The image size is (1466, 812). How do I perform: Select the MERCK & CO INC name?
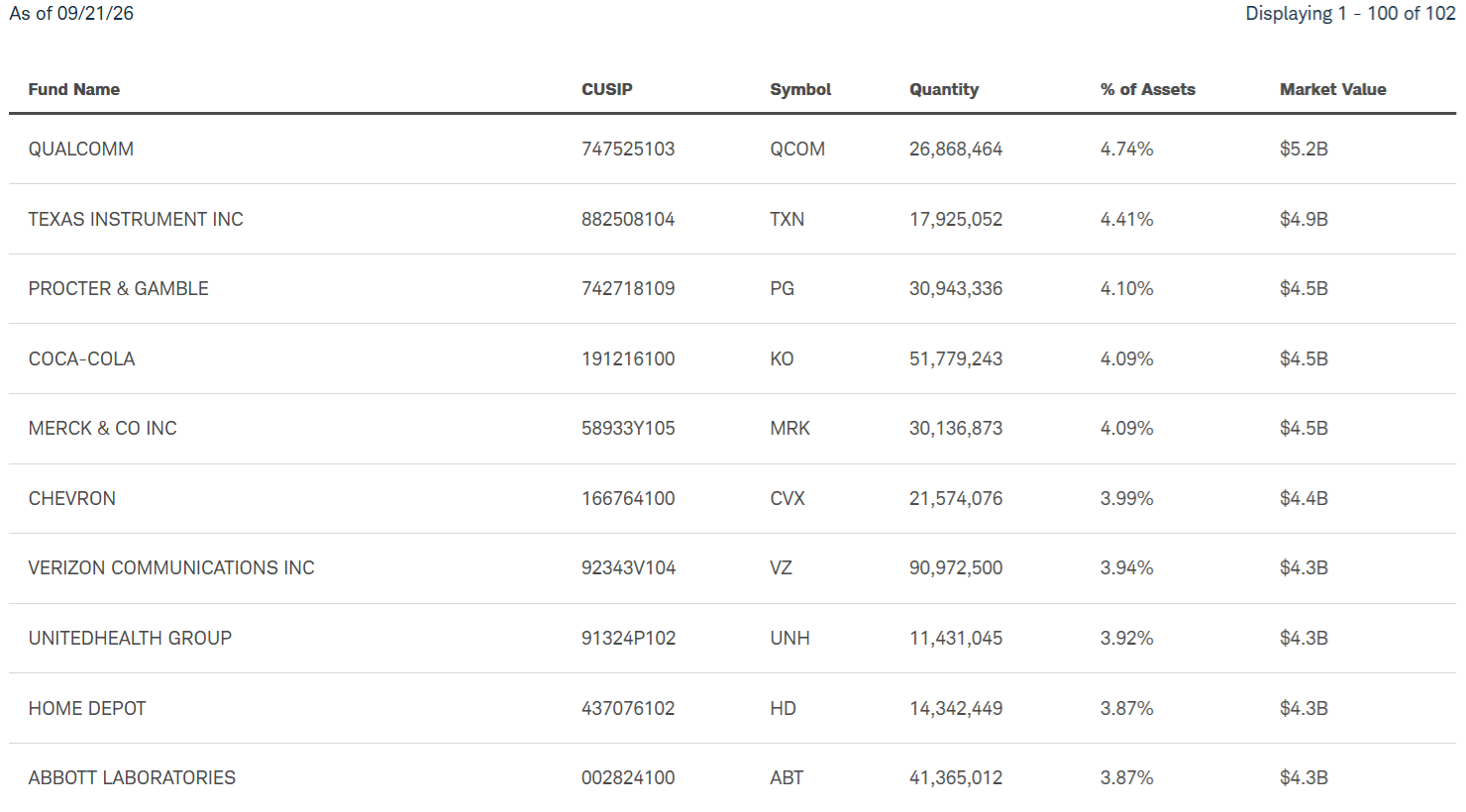[103, 428]
